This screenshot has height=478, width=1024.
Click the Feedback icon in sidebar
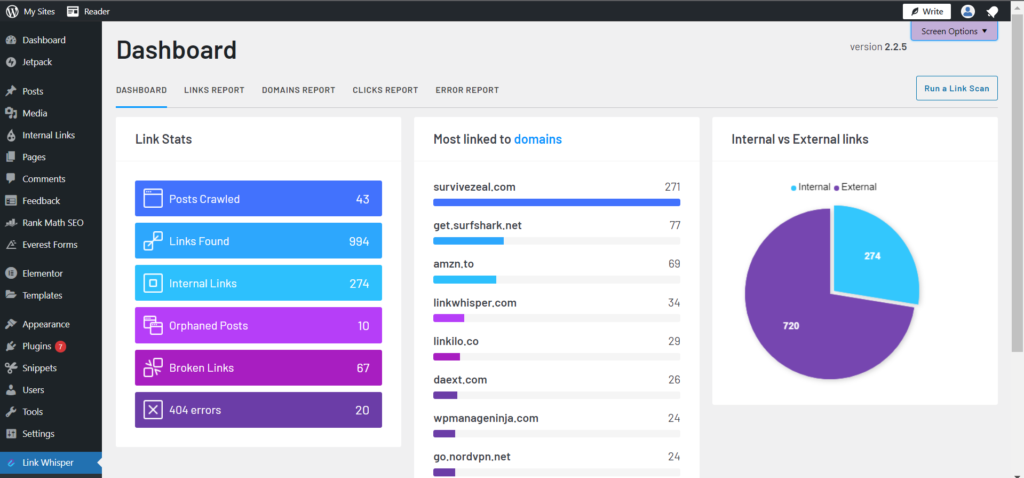pos(10,200)
